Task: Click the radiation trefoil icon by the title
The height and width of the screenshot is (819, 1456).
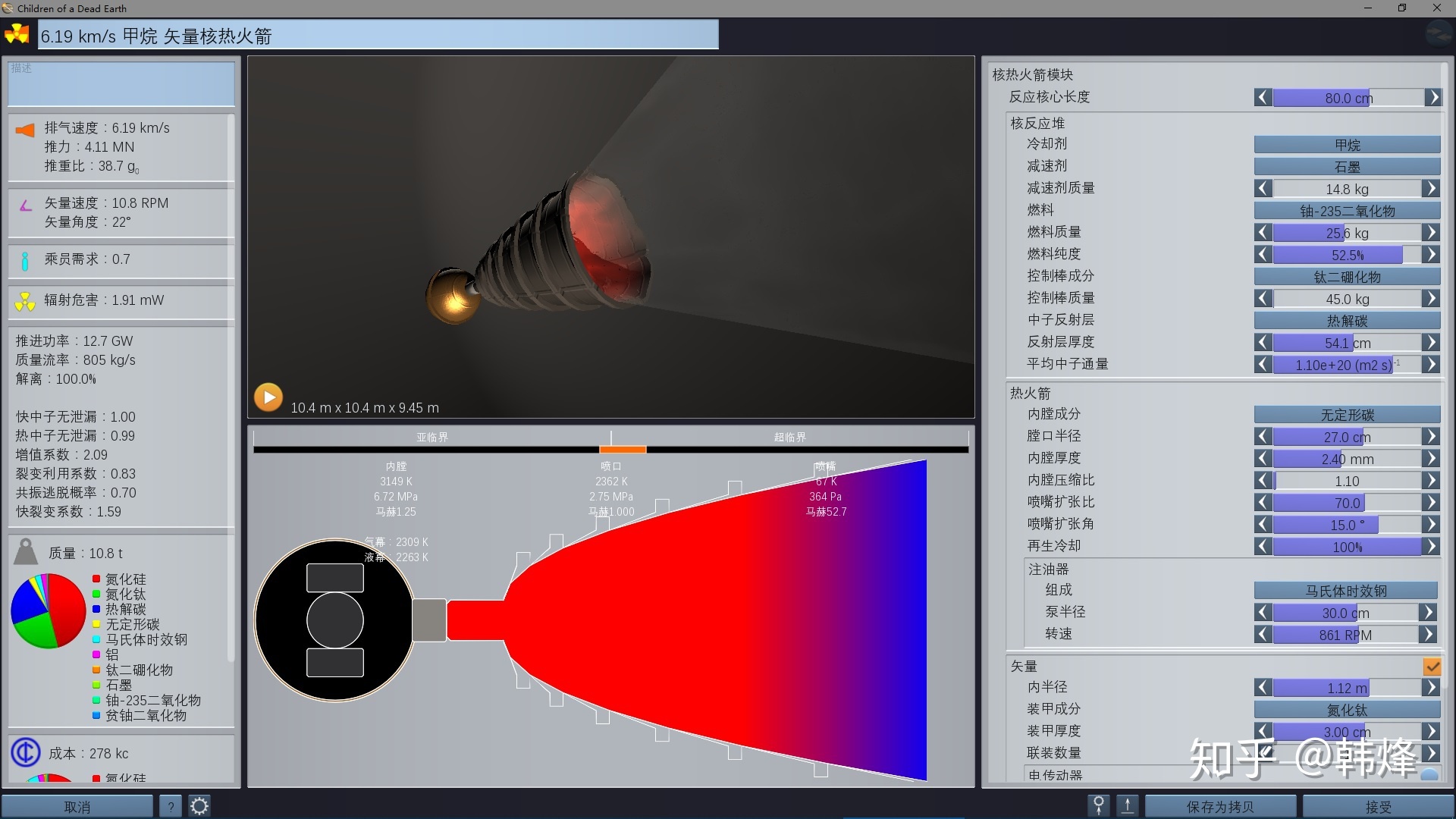Action: click(17, 34)
